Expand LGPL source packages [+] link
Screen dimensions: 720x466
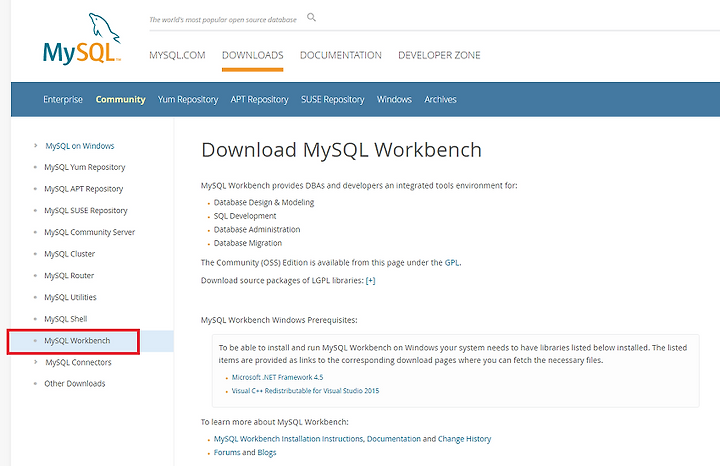coord(371,281)
